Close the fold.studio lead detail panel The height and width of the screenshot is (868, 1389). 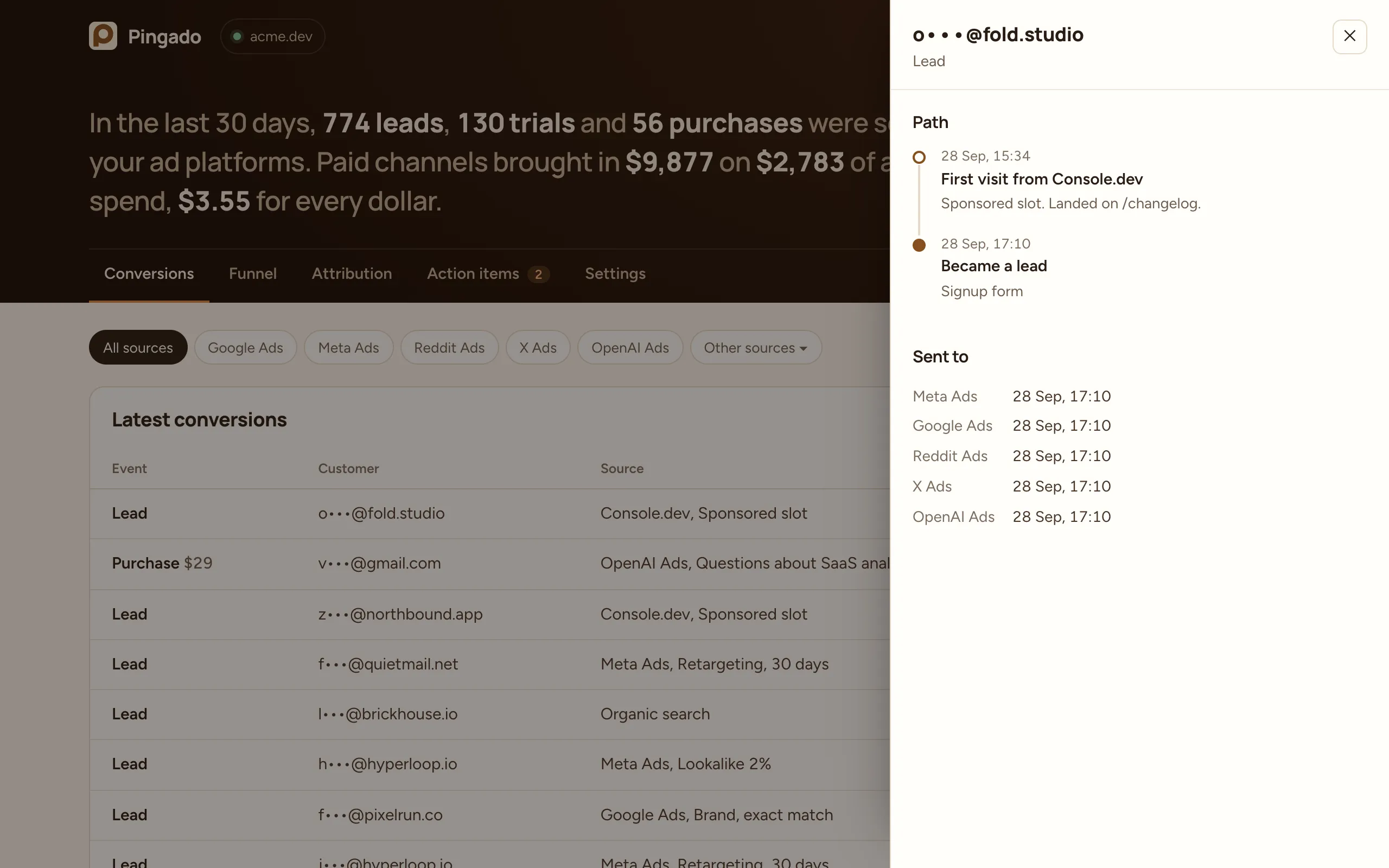(1349, 36)
